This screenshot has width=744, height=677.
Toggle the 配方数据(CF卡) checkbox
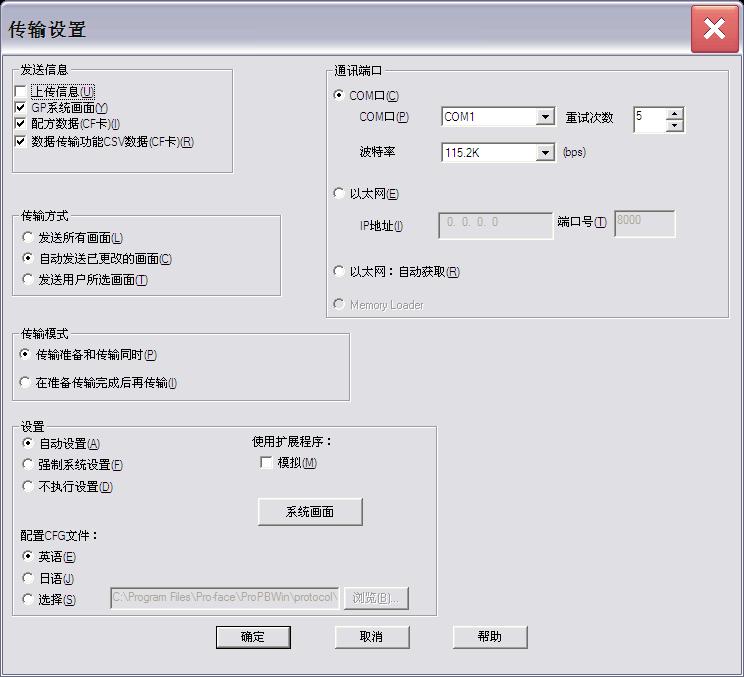pyautogui.click(x=21, y=124)
